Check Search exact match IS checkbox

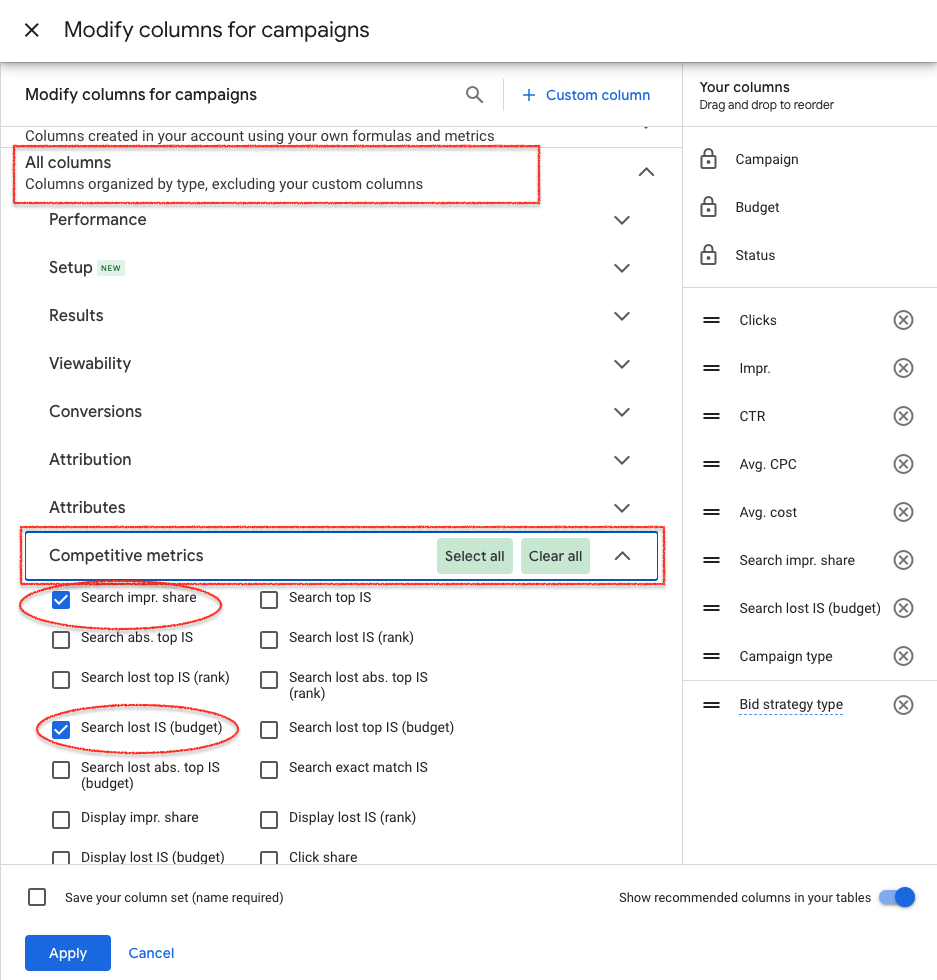269,770
